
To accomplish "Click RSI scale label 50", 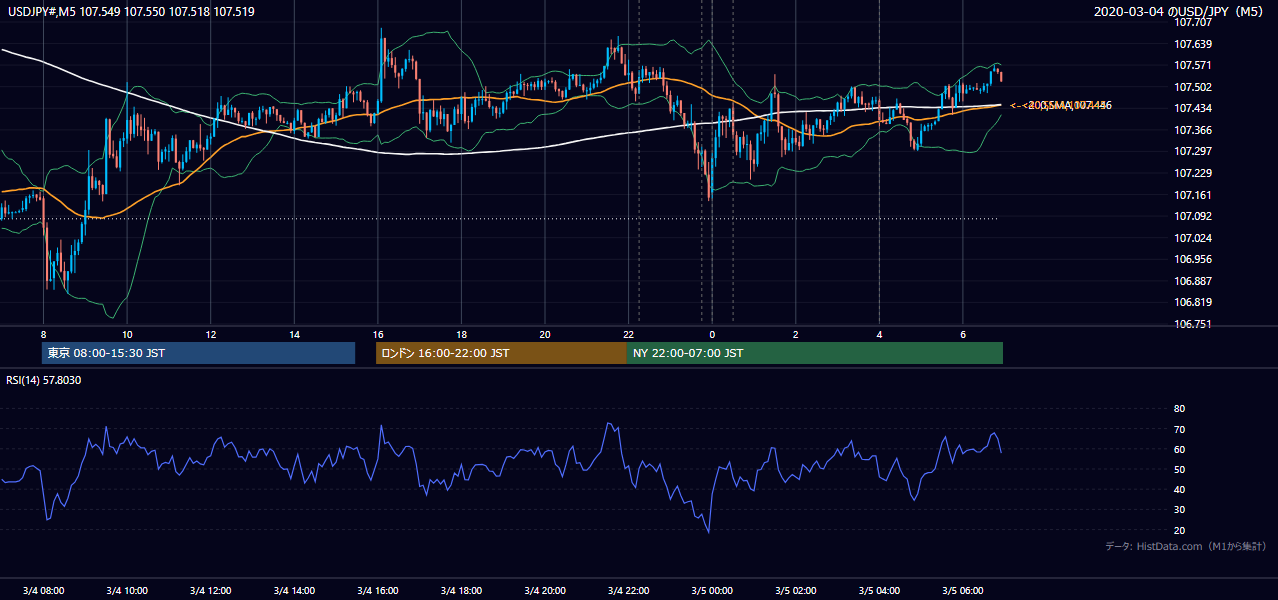I will point(1179,469).
